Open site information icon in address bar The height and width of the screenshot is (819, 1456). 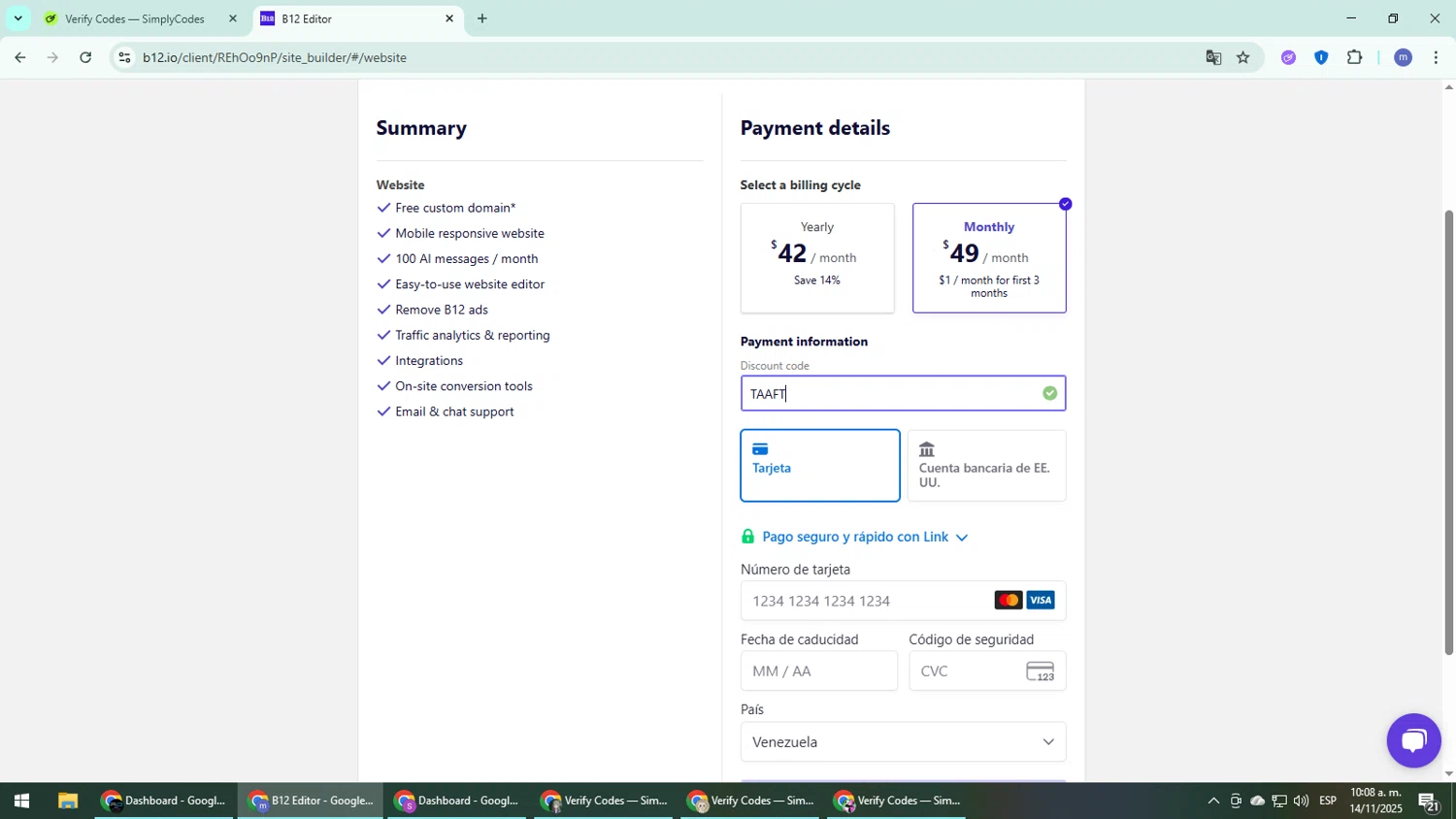point(123,58)
